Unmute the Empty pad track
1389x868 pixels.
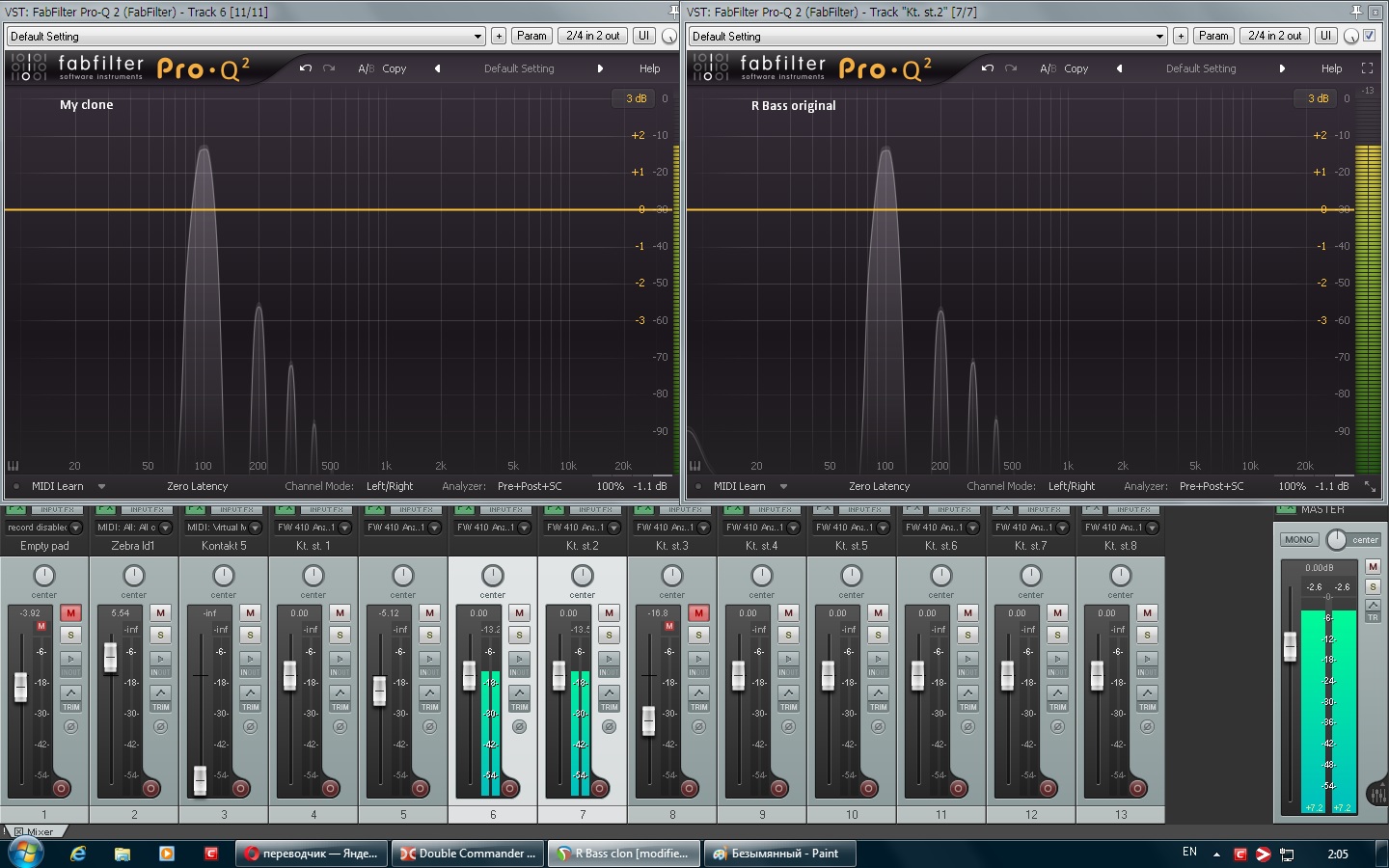tap(70, 613)
